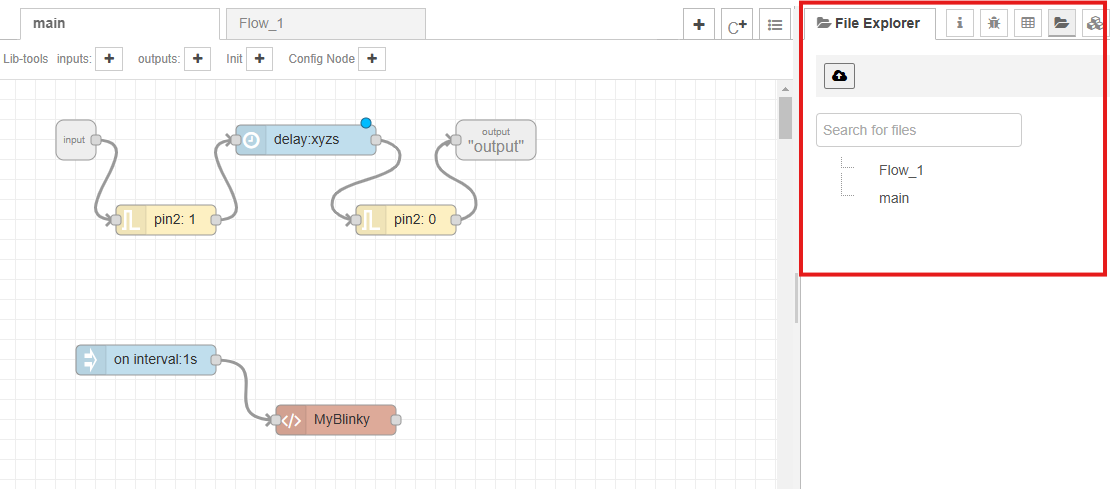
Task: Add a new output with plus
Action: click(x=198, y=59)
